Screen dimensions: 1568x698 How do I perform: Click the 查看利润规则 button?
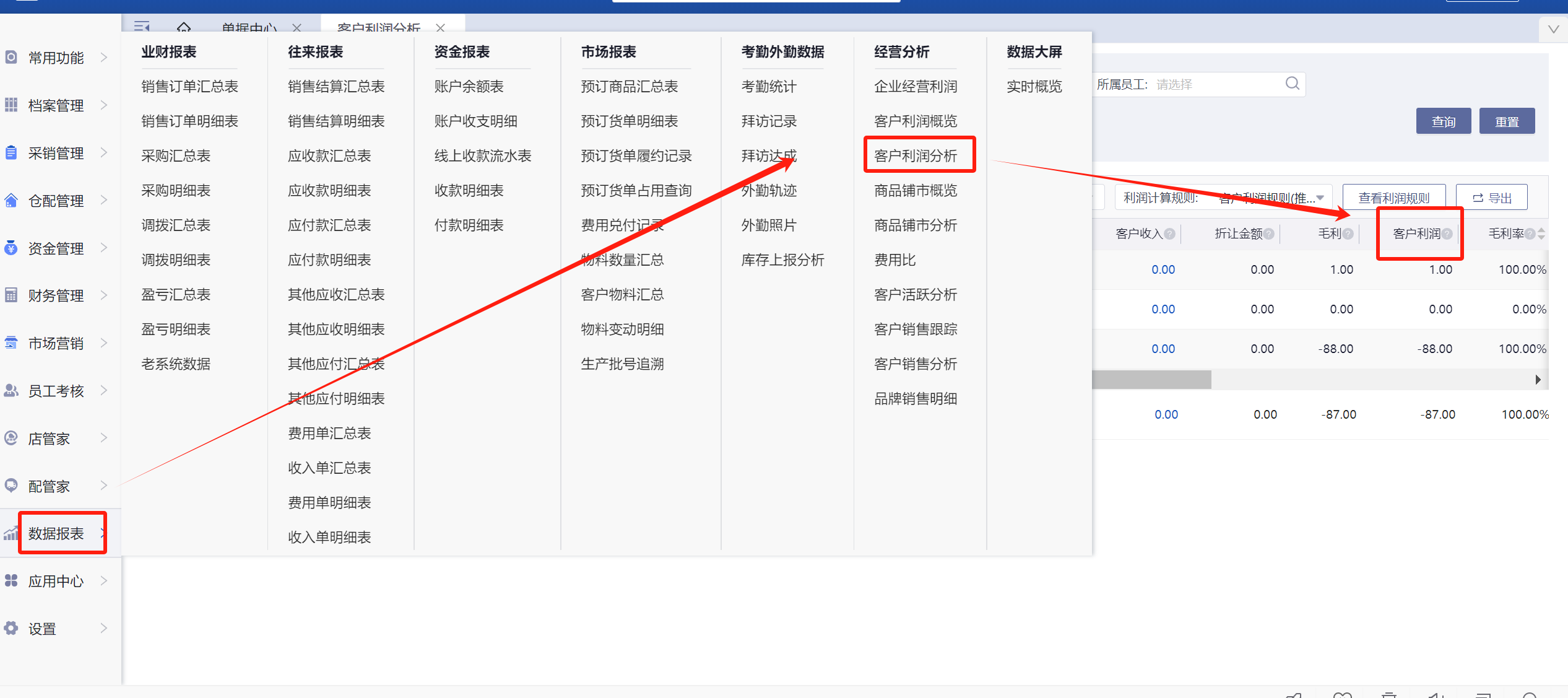click(1393, 198)
